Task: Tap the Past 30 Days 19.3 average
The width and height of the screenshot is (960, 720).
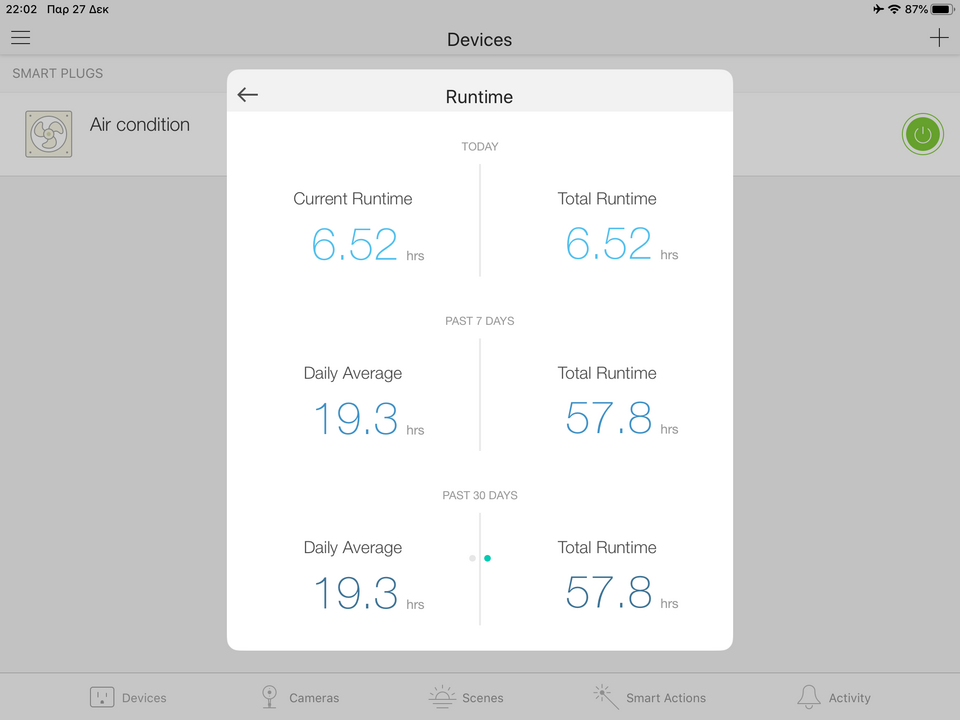Action: point(356,593)
